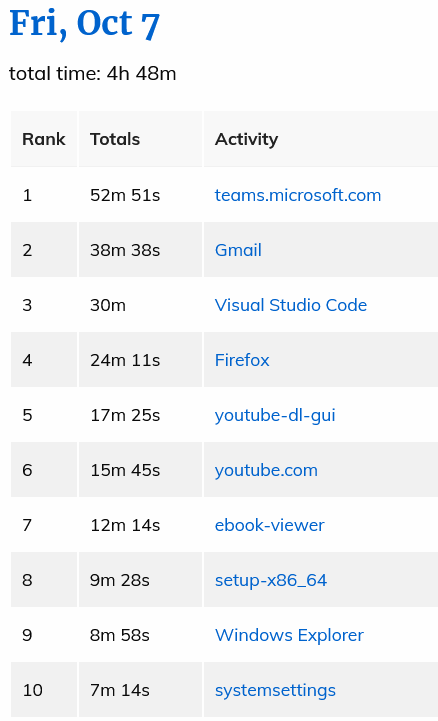Click the ebook-viewer link
Image resolution: width=438 pixels, height=721 pixels.
click(x=269, y=525)
